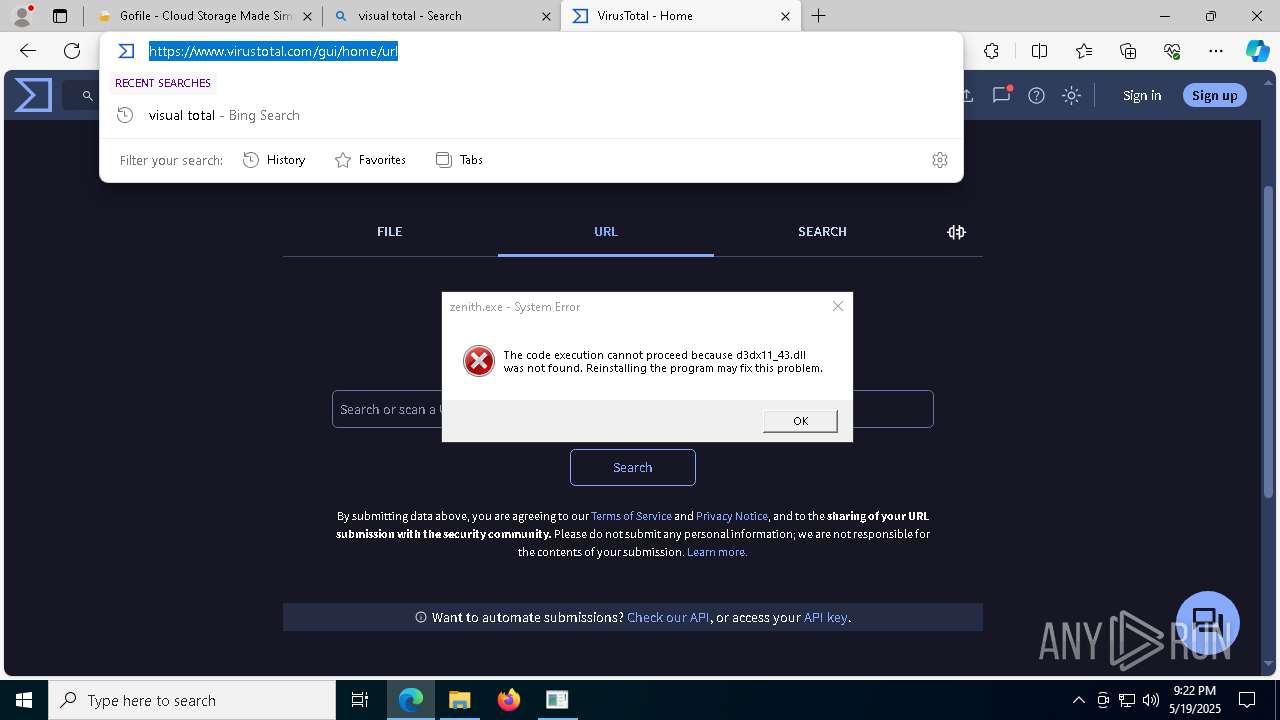Screen dimensions: 1280x720
Task: Click the Sign in link
Action: [x=1142, y=96]
